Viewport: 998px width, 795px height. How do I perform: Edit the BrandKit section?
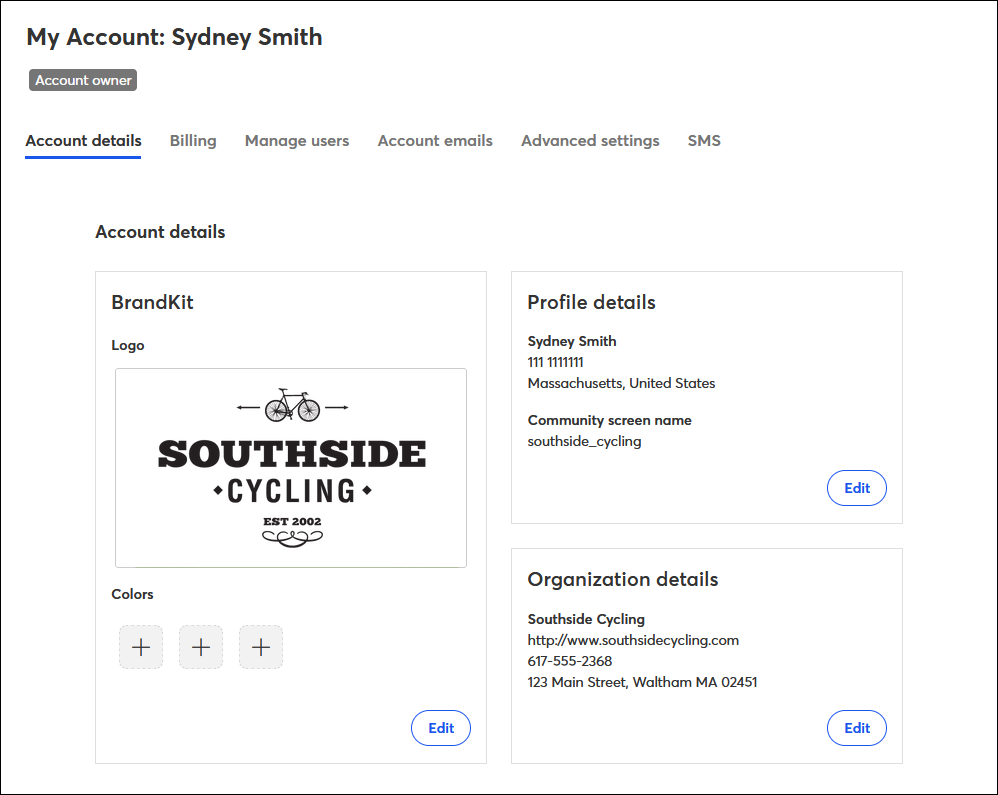pos(440,728)
